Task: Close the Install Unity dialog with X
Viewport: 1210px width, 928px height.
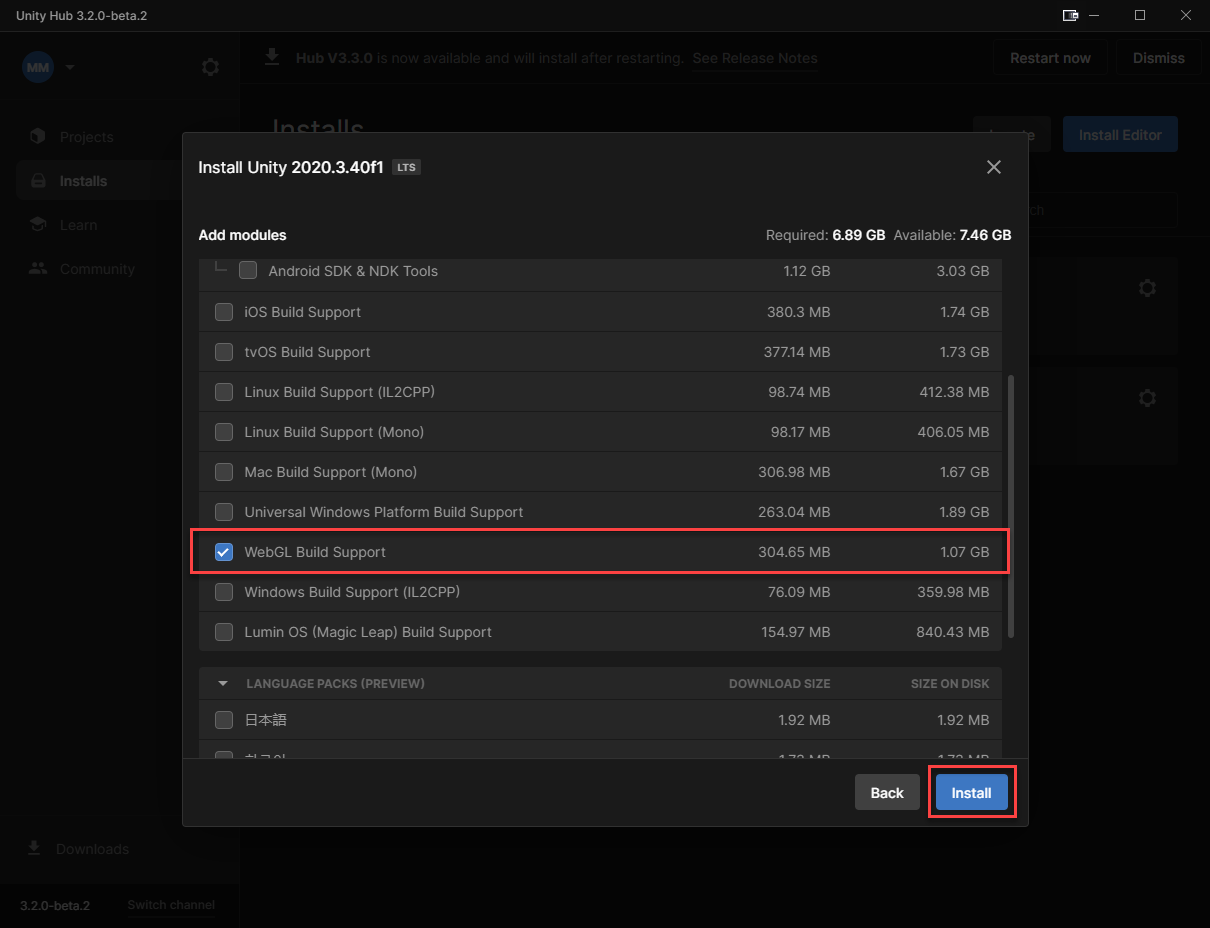Action: tap(993, 167)
